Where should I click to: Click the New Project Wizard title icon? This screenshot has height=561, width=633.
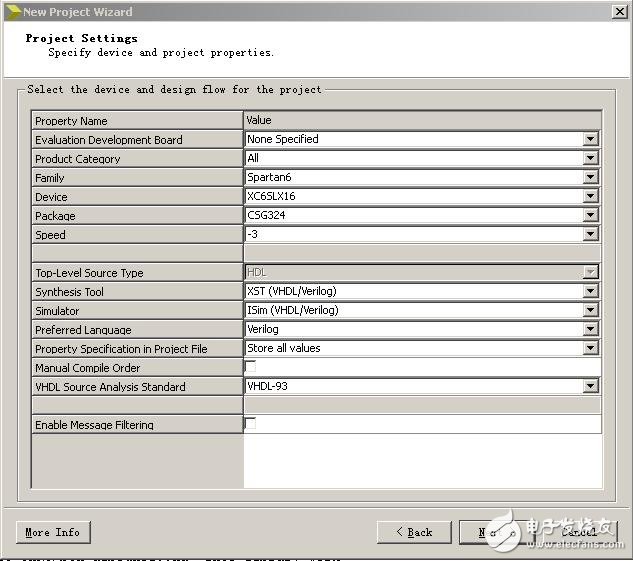point(12,11)
